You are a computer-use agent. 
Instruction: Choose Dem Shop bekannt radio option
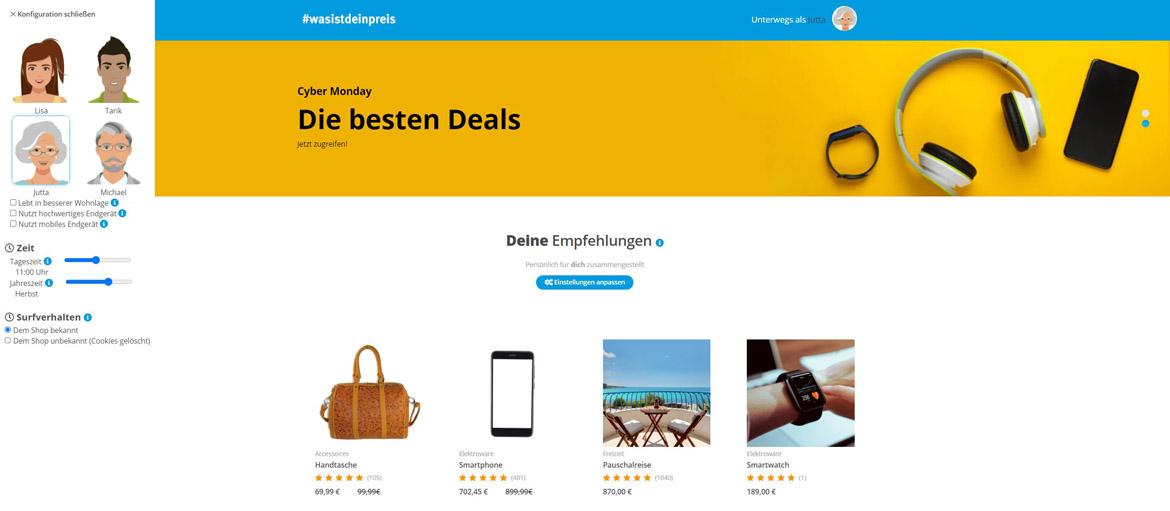[x=8, y=329]
